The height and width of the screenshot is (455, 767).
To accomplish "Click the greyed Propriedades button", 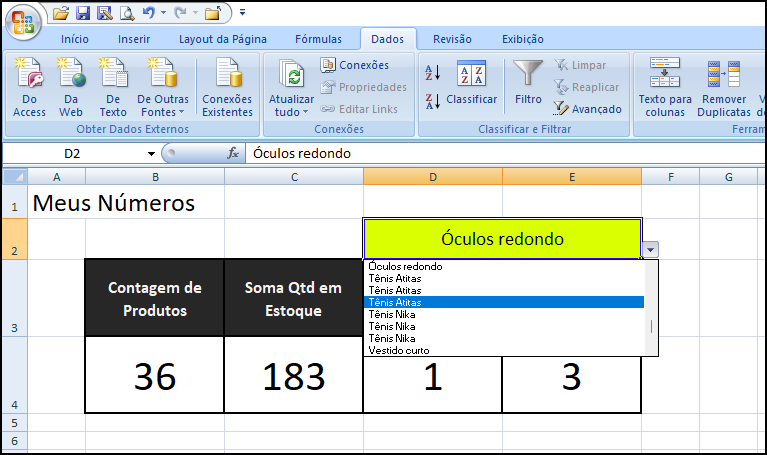I will (x=363, y=87).
